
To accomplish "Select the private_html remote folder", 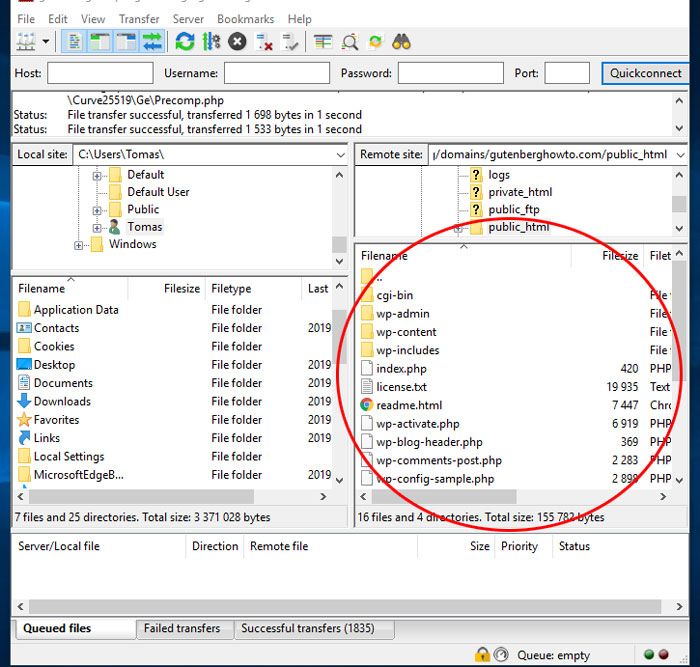I will click(520, 192).
